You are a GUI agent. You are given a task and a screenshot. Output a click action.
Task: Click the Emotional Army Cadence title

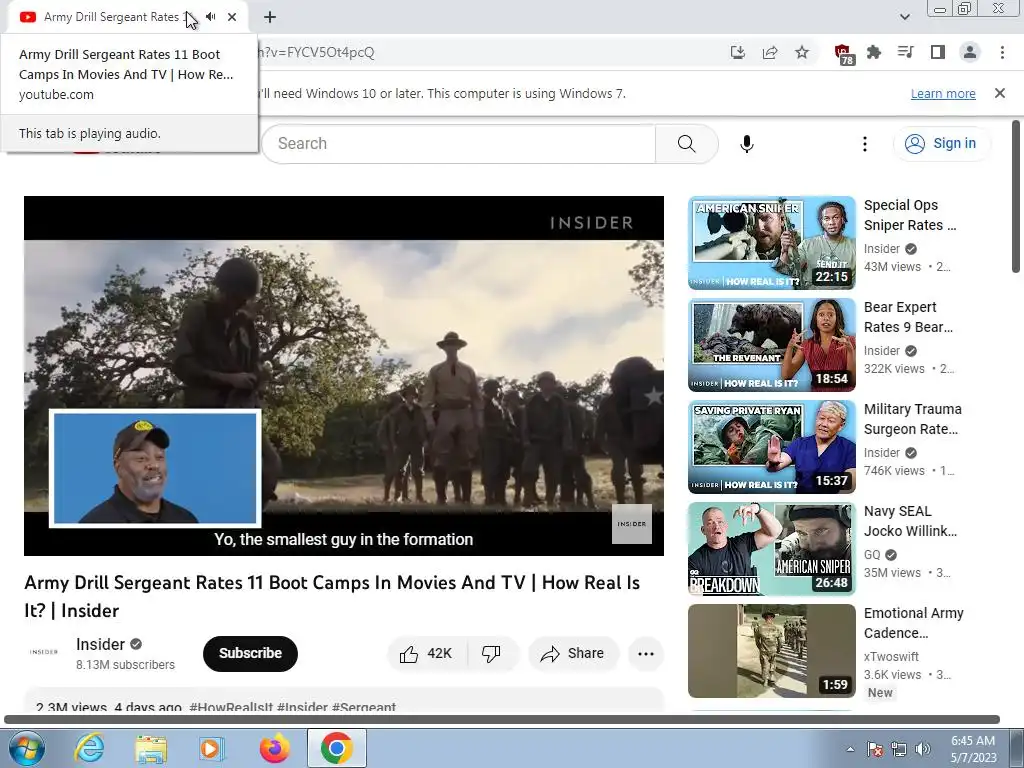(x=914, y=623)
